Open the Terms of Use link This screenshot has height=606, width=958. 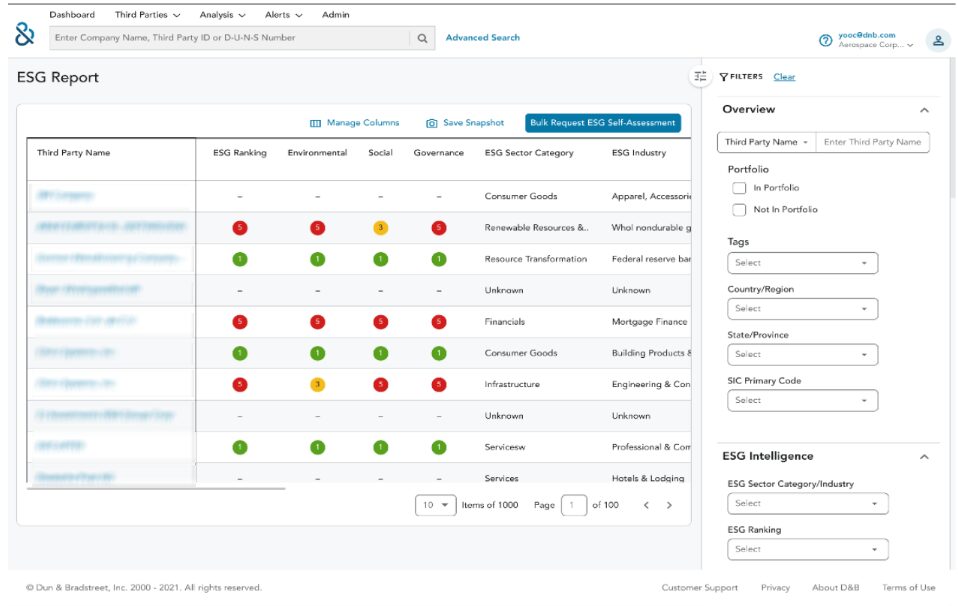909,588
